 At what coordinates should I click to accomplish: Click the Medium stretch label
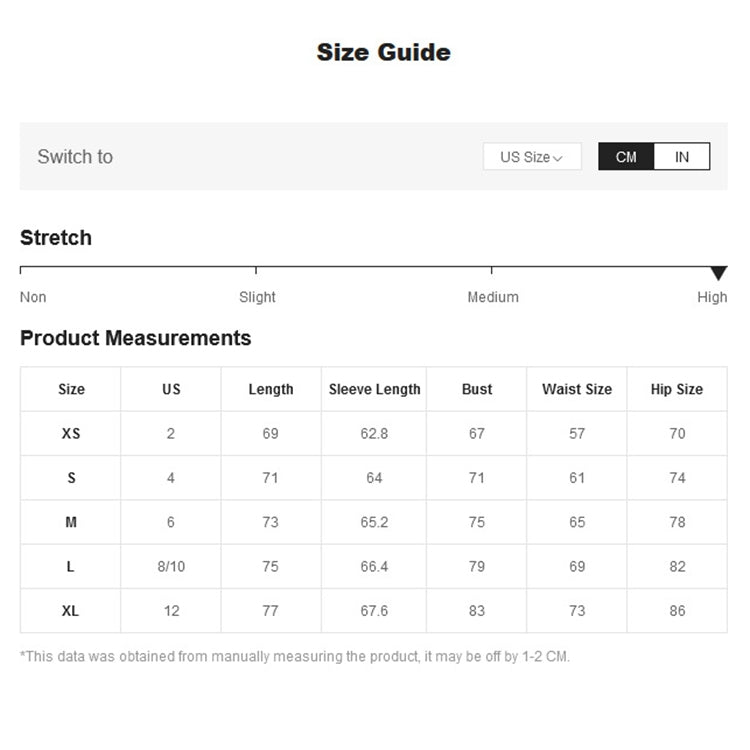pyautogui.click(x=493, y=297)
